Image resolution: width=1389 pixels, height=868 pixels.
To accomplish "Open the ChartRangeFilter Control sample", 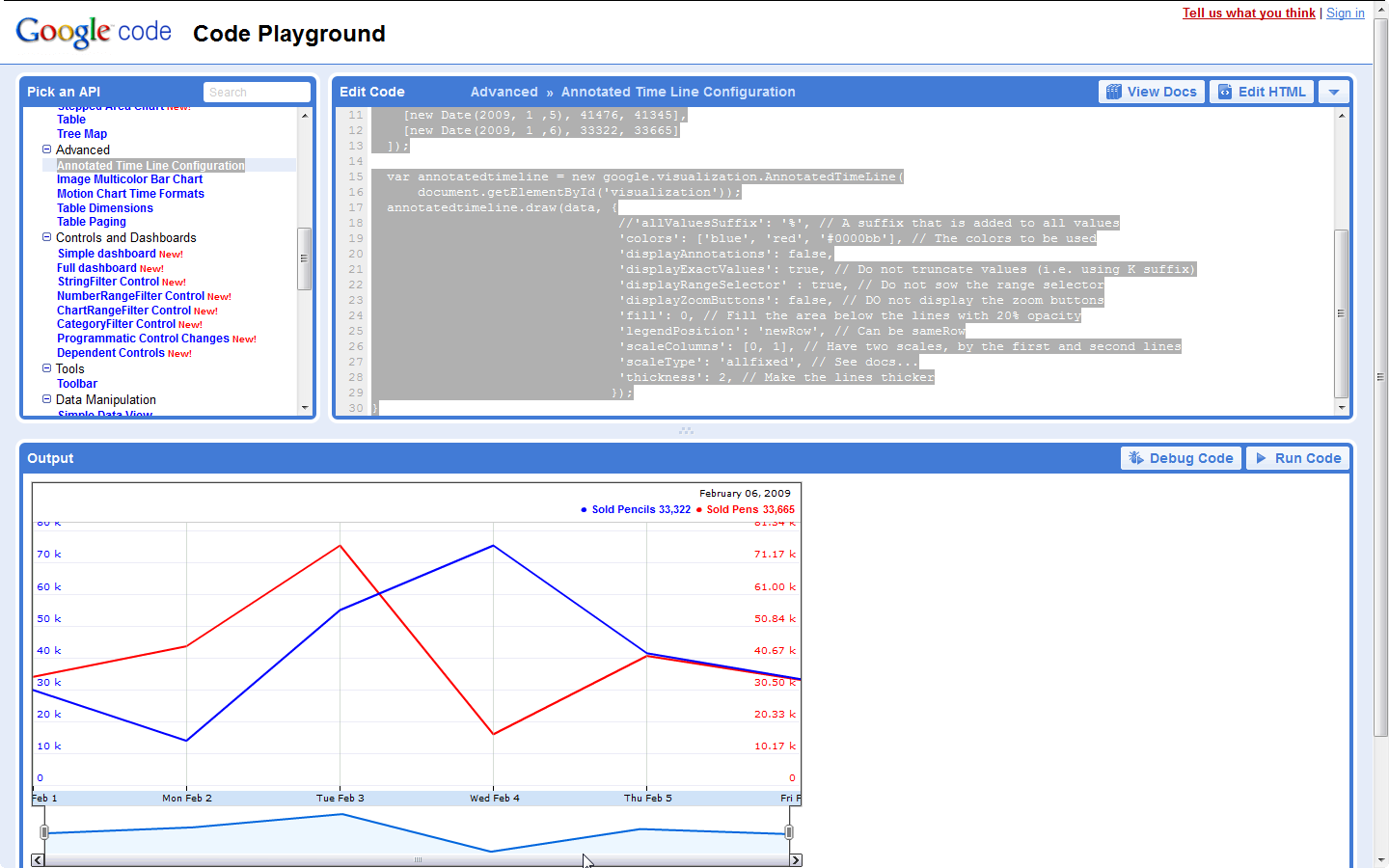I will 123,311.
